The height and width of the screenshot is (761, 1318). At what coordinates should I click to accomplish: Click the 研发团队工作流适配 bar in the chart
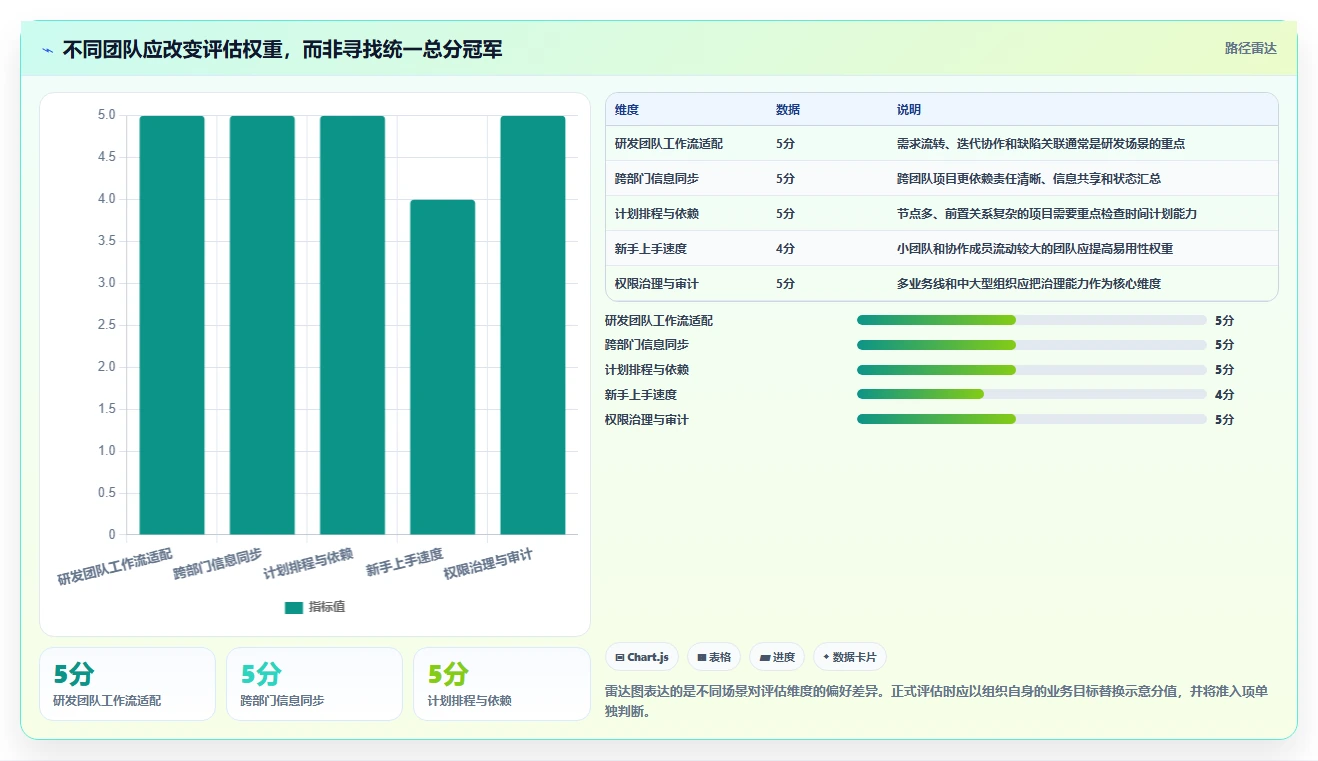point(172,325)
